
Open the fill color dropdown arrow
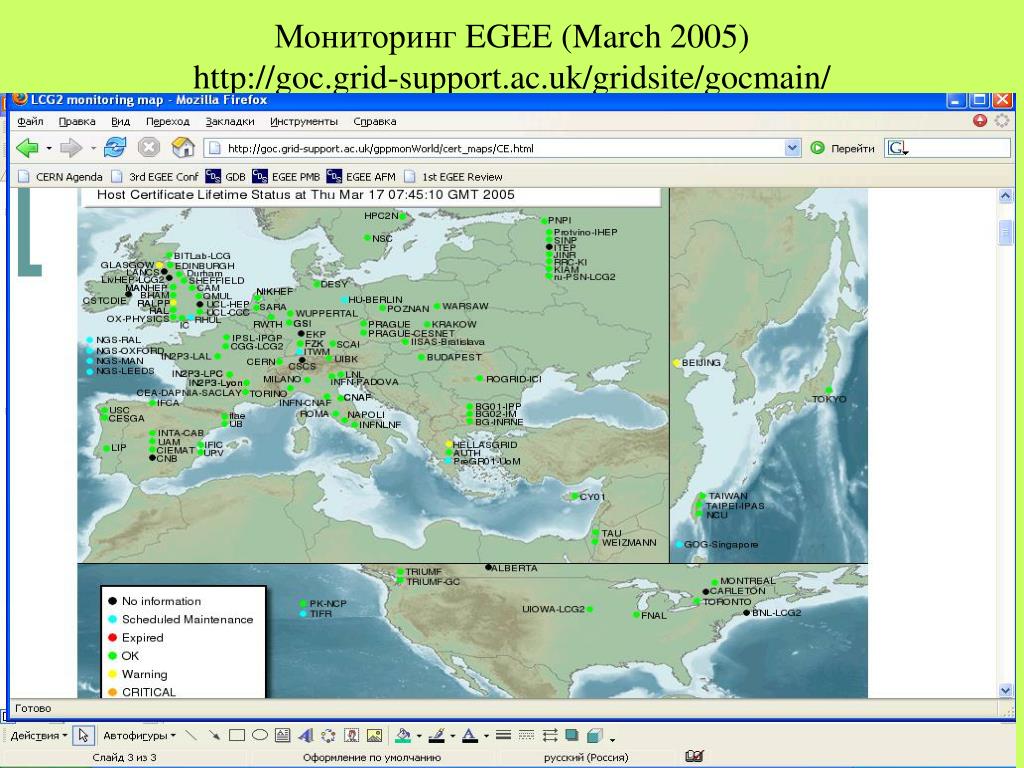(x=419, y=736)
